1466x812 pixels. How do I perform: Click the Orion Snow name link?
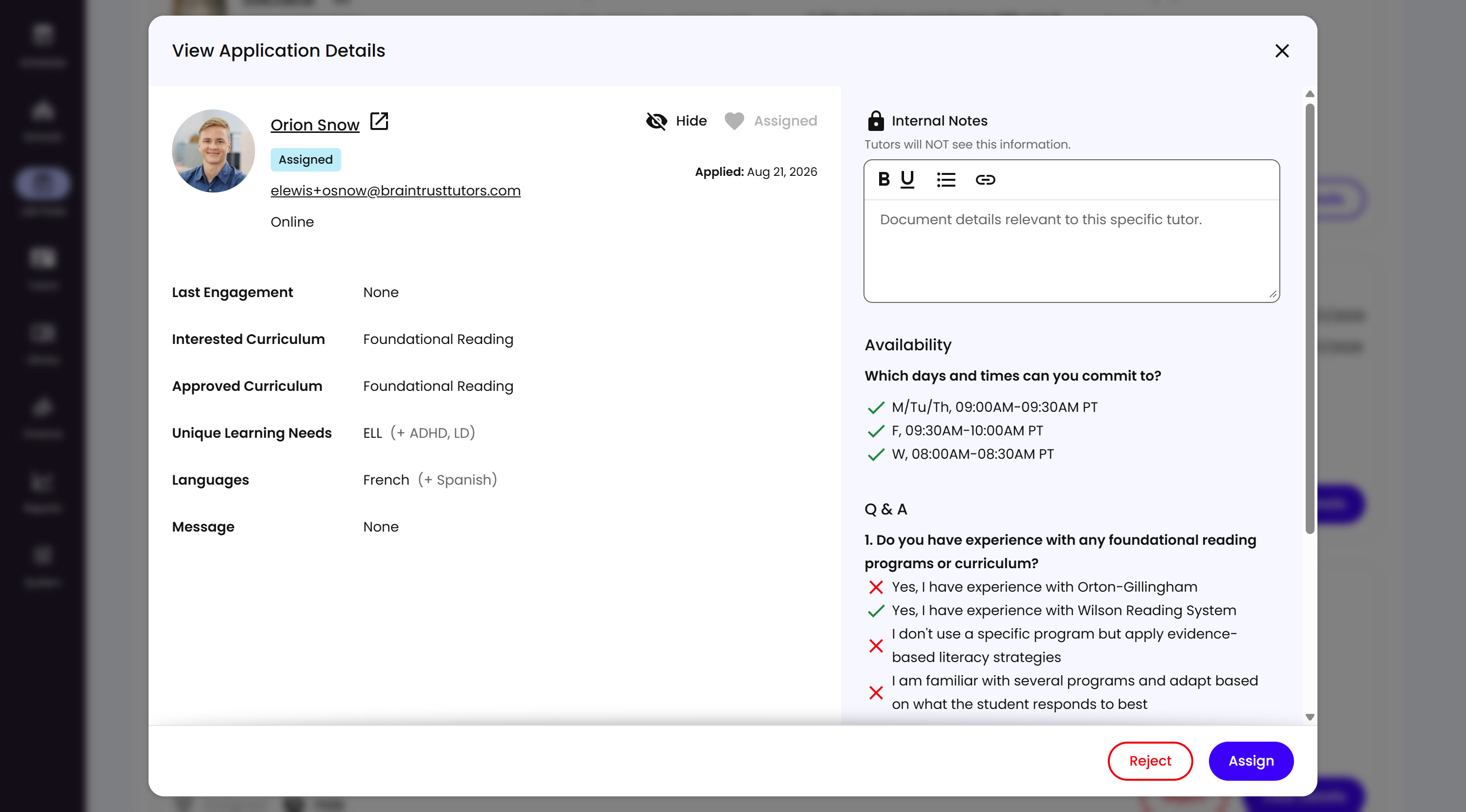point(315,125)
